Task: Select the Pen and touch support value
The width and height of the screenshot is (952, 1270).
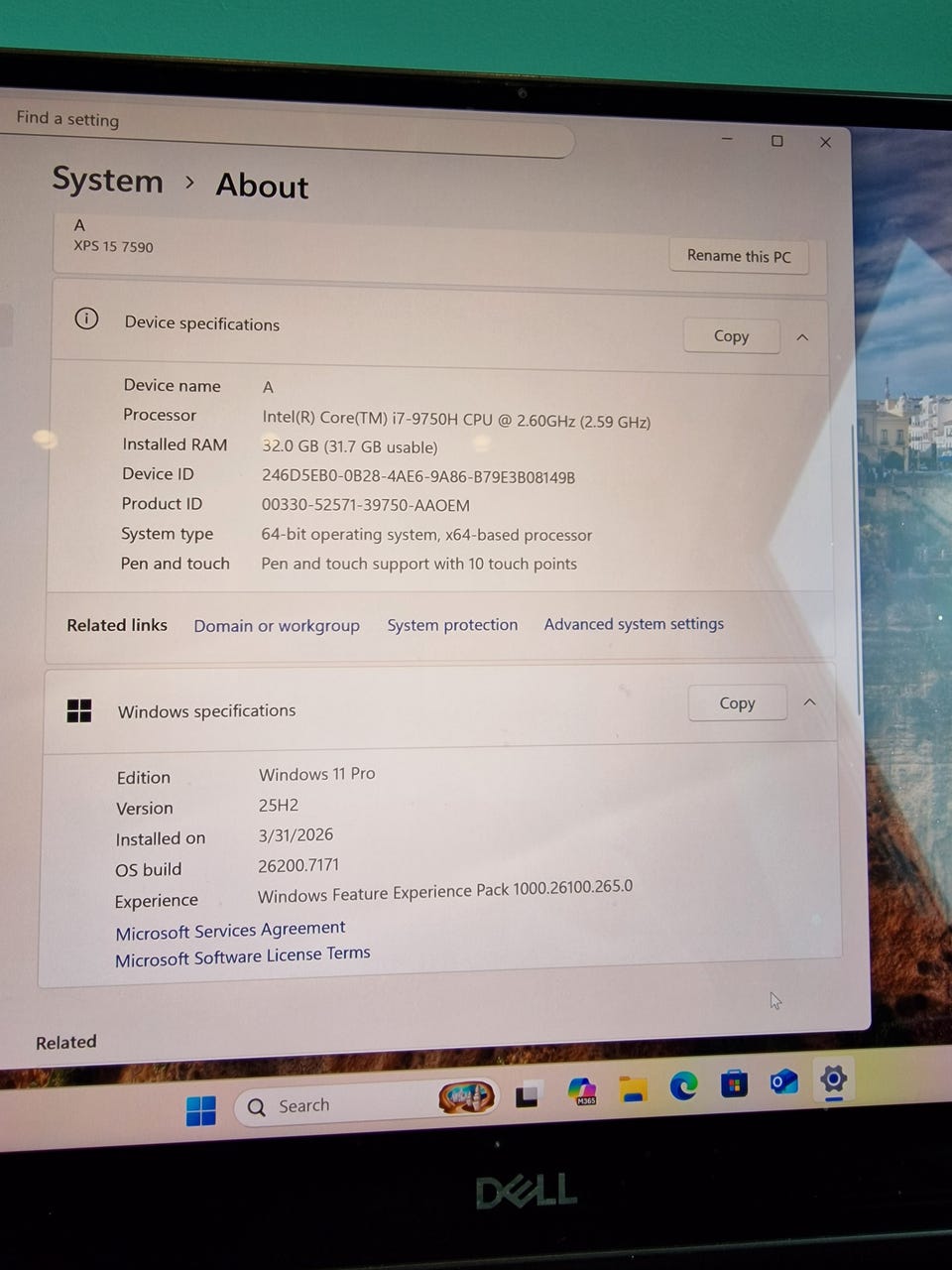Action: tap(418, 564)
